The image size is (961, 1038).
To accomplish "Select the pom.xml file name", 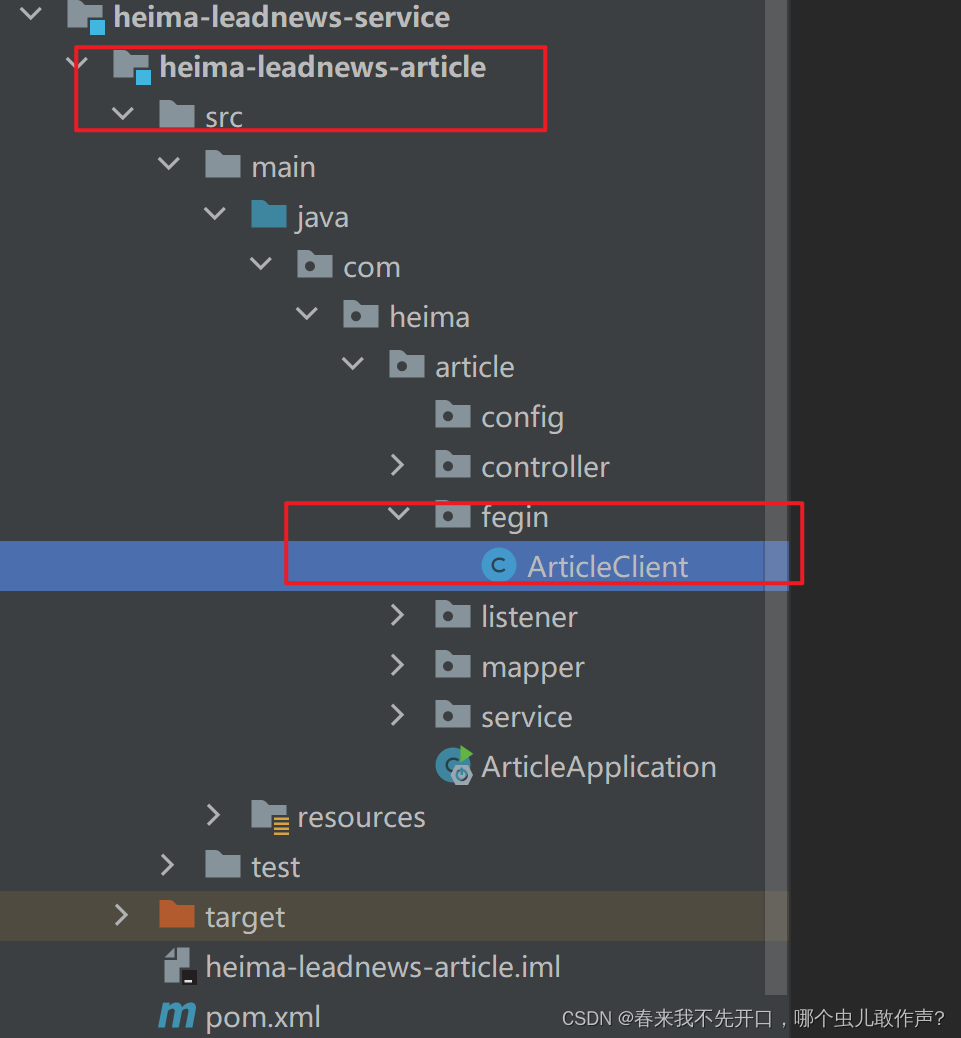I will tap(263, 1017).
